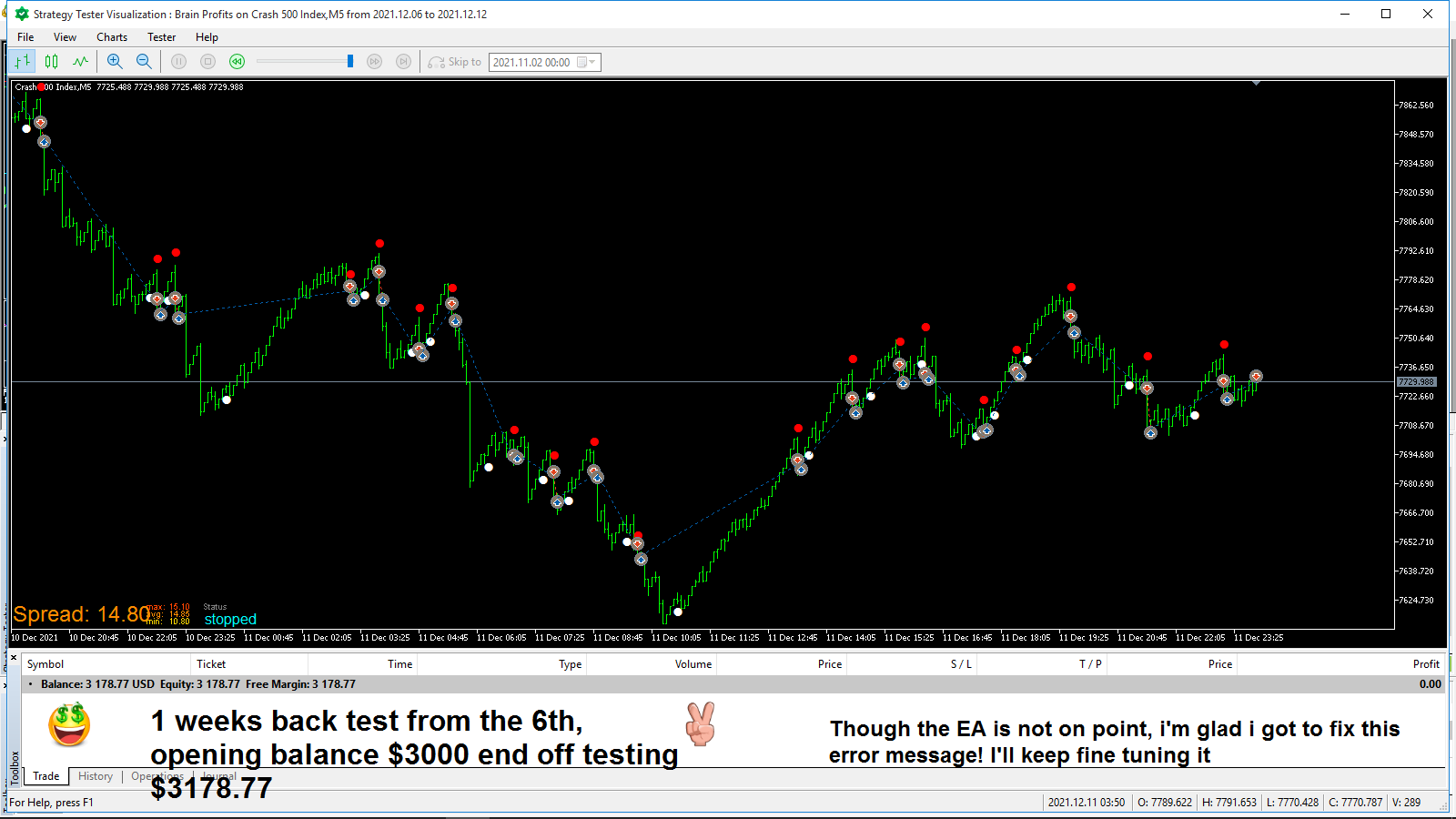
Task: Minimize the Strategy Tester window
Action: pos(1345,14)
